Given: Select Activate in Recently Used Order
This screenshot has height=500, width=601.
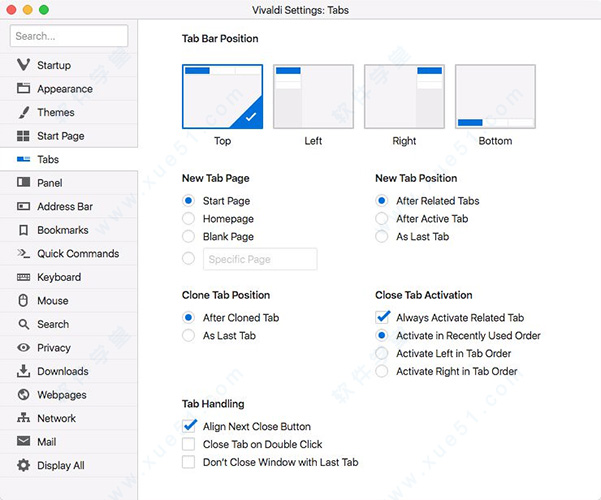Looking at the screenshot, I should tap(381, 336).
